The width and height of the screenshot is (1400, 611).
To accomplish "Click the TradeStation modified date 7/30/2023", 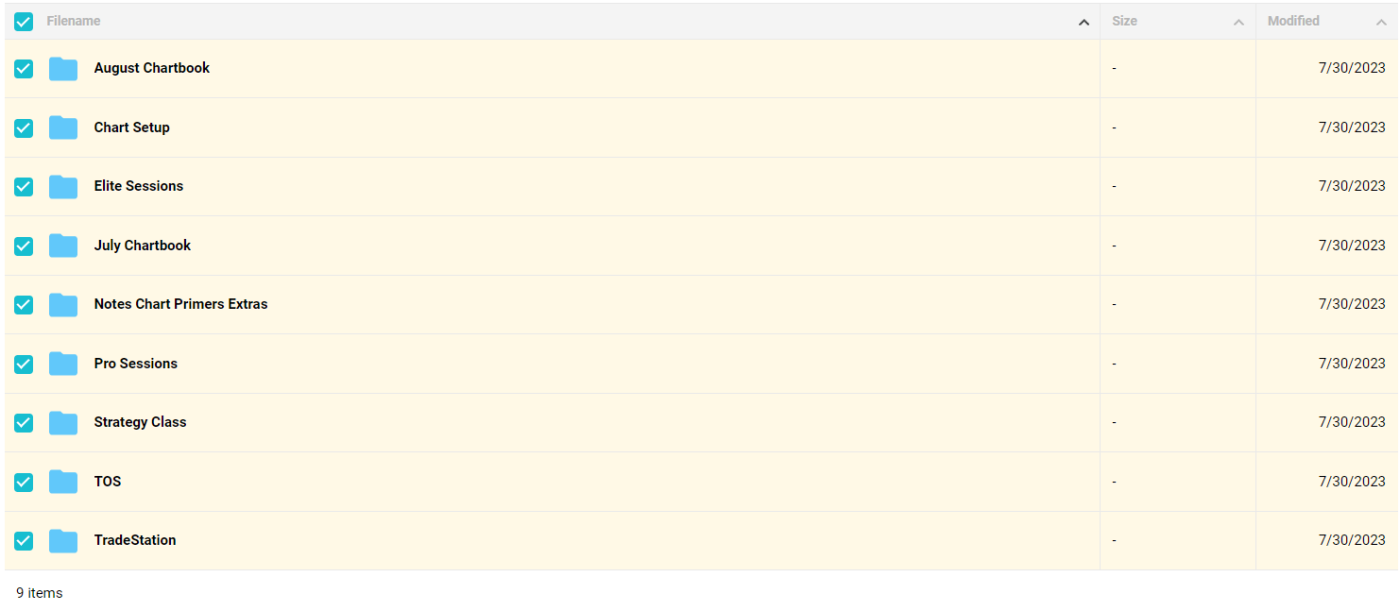I will [x=1352, y=540].
